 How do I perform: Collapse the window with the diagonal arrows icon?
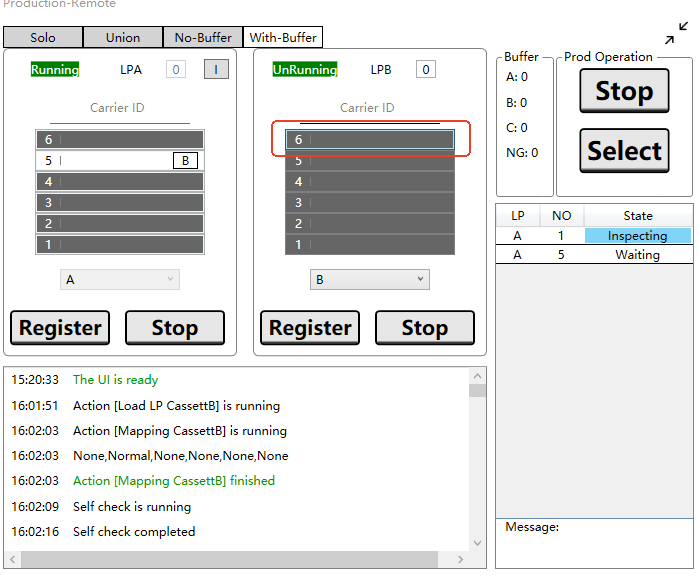point(676,33)
